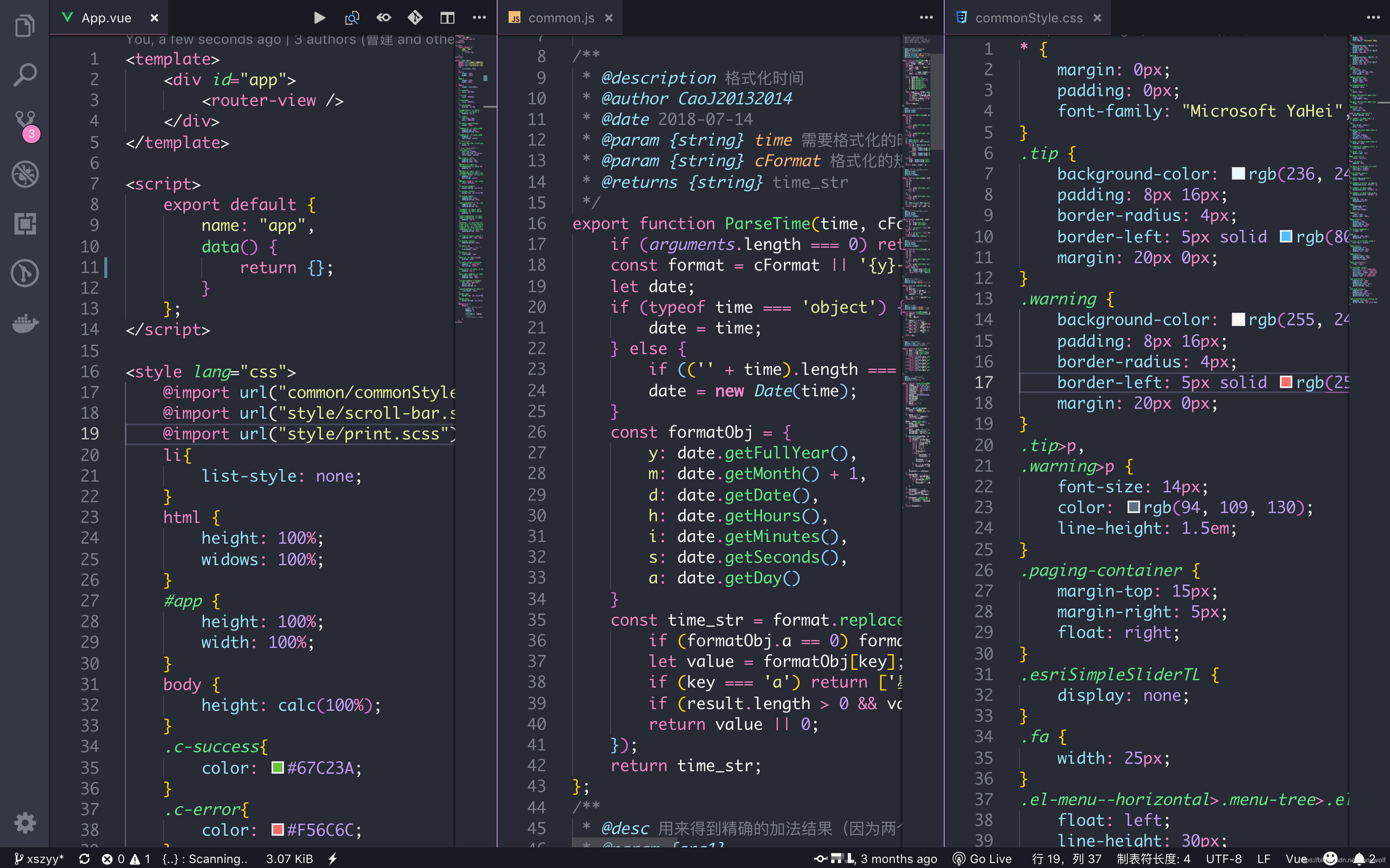Click the JS file icon on common.js tab
Screen dimensions: 1390x868
515,18
